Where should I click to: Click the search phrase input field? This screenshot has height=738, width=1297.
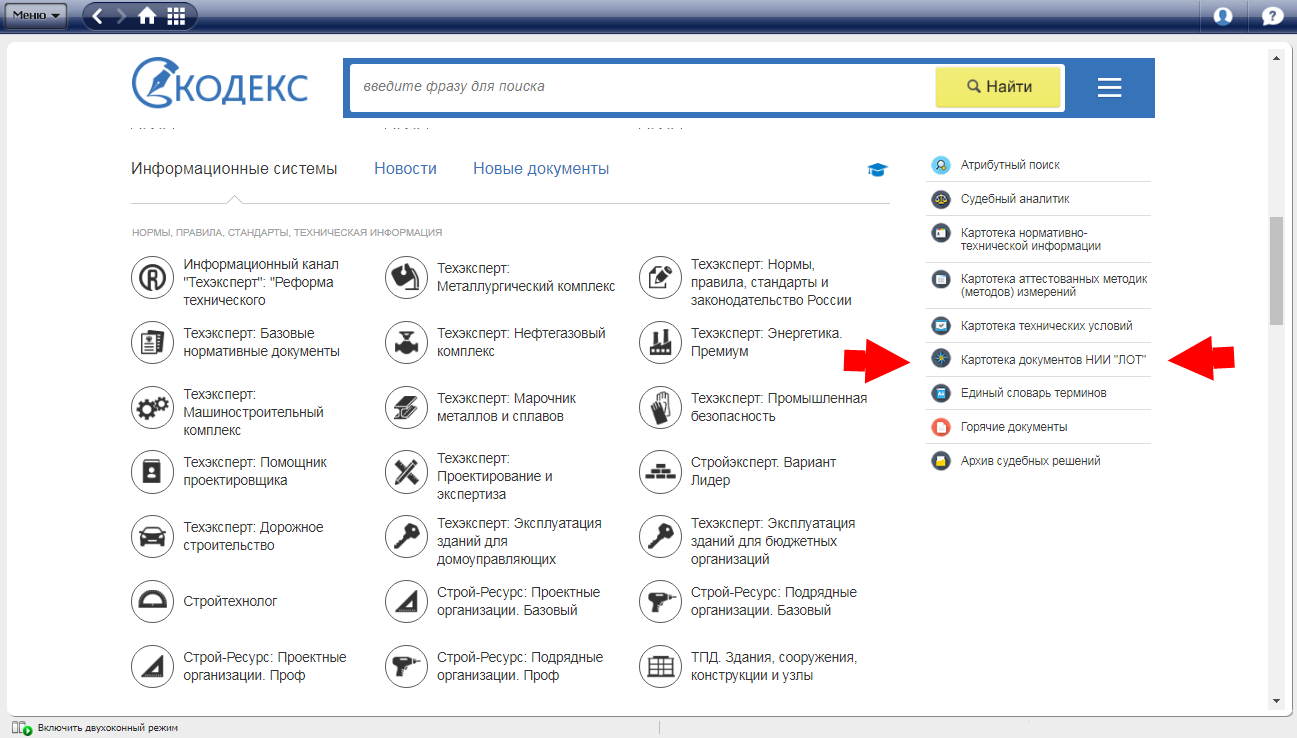pos(640,87)
